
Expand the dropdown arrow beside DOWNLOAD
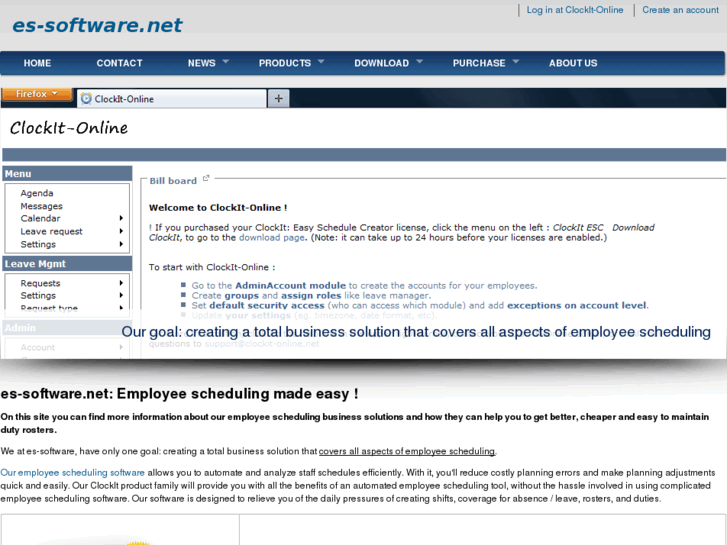tap(420, 61)
